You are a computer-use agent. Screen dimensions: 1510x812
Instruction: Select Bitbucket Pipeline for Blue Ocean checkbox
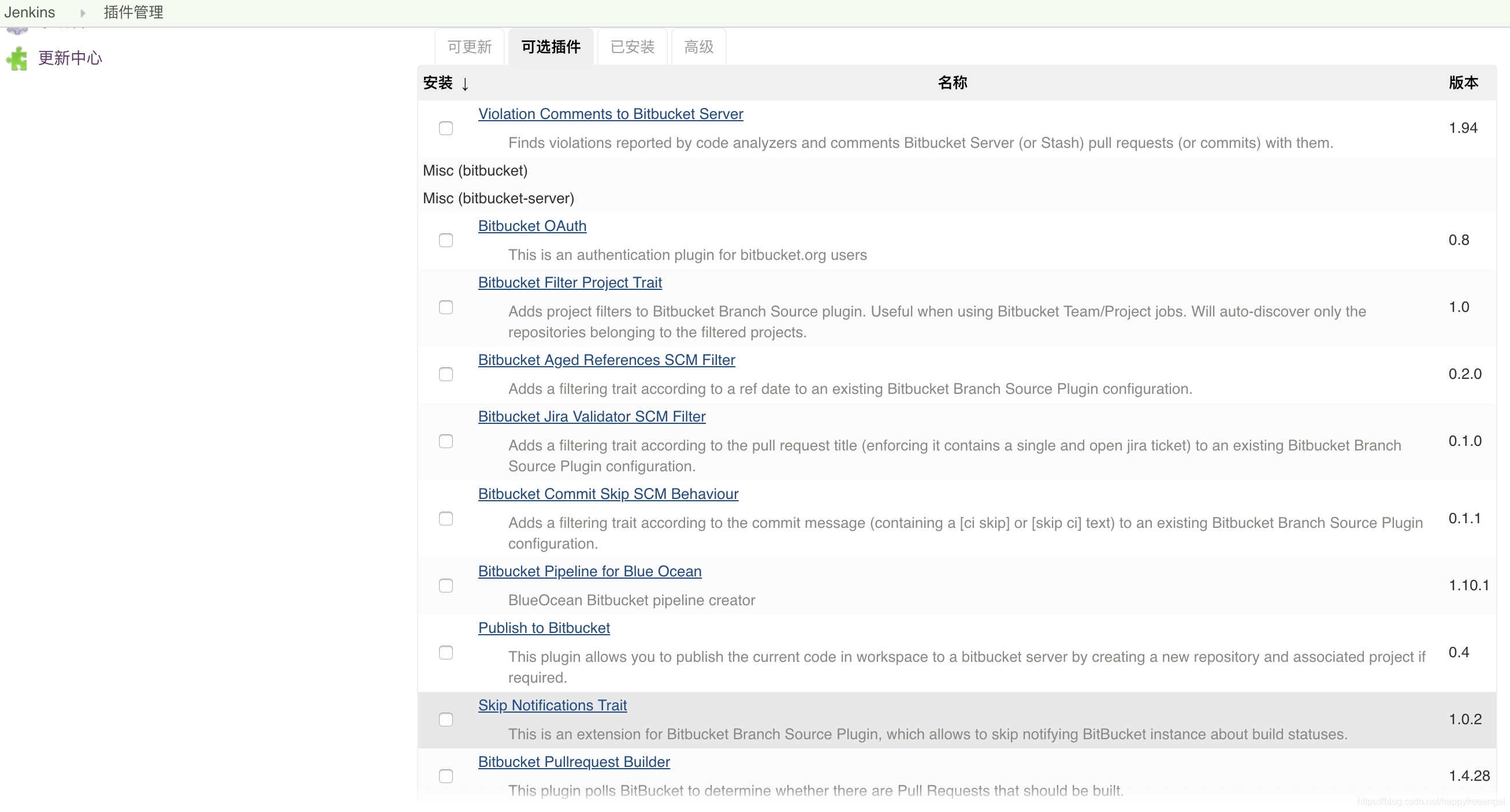click(x=445, y=586)
